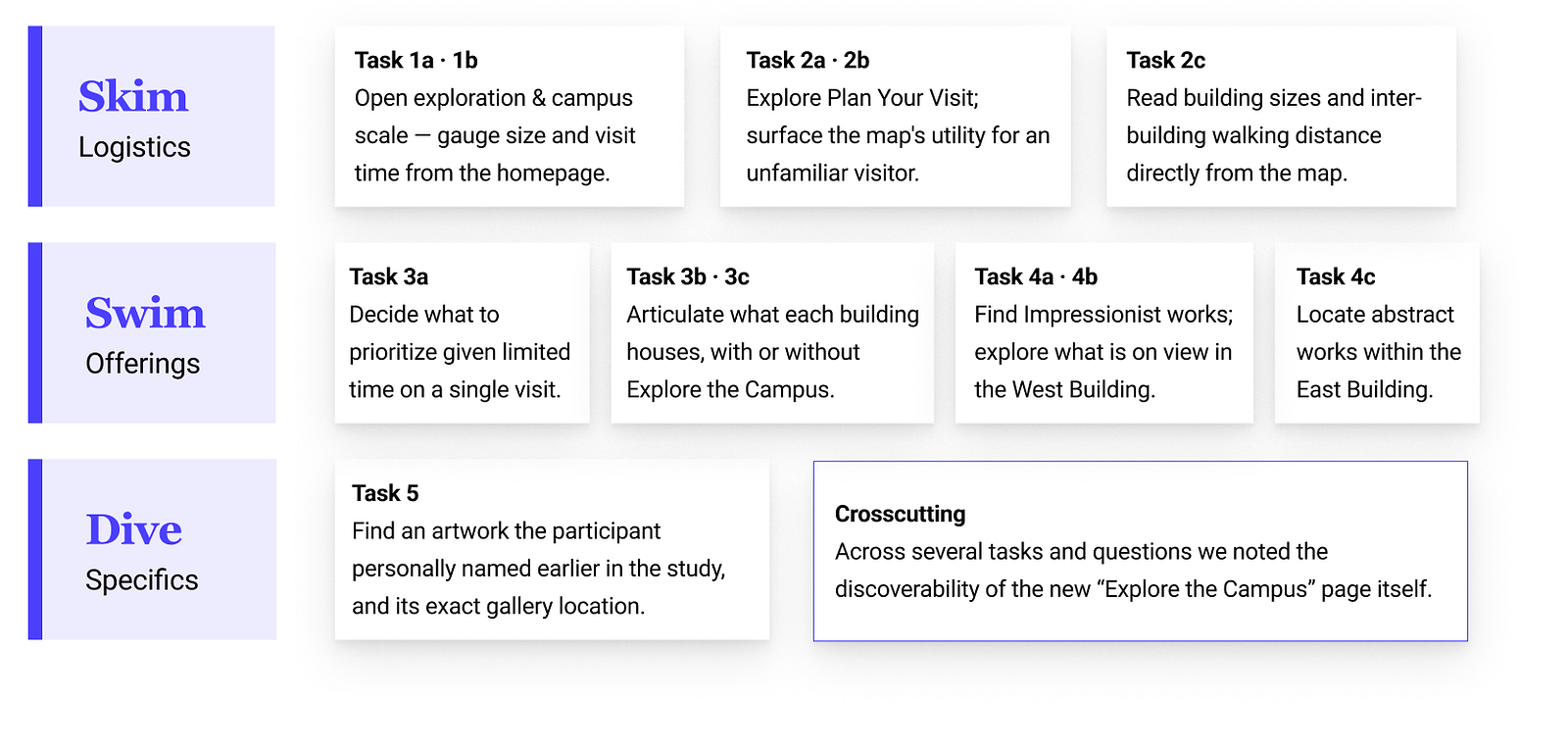Screen dimensions: 1568x748
Task: Select the outlined Crosscutting box
Action: (x=1141, y=551)
